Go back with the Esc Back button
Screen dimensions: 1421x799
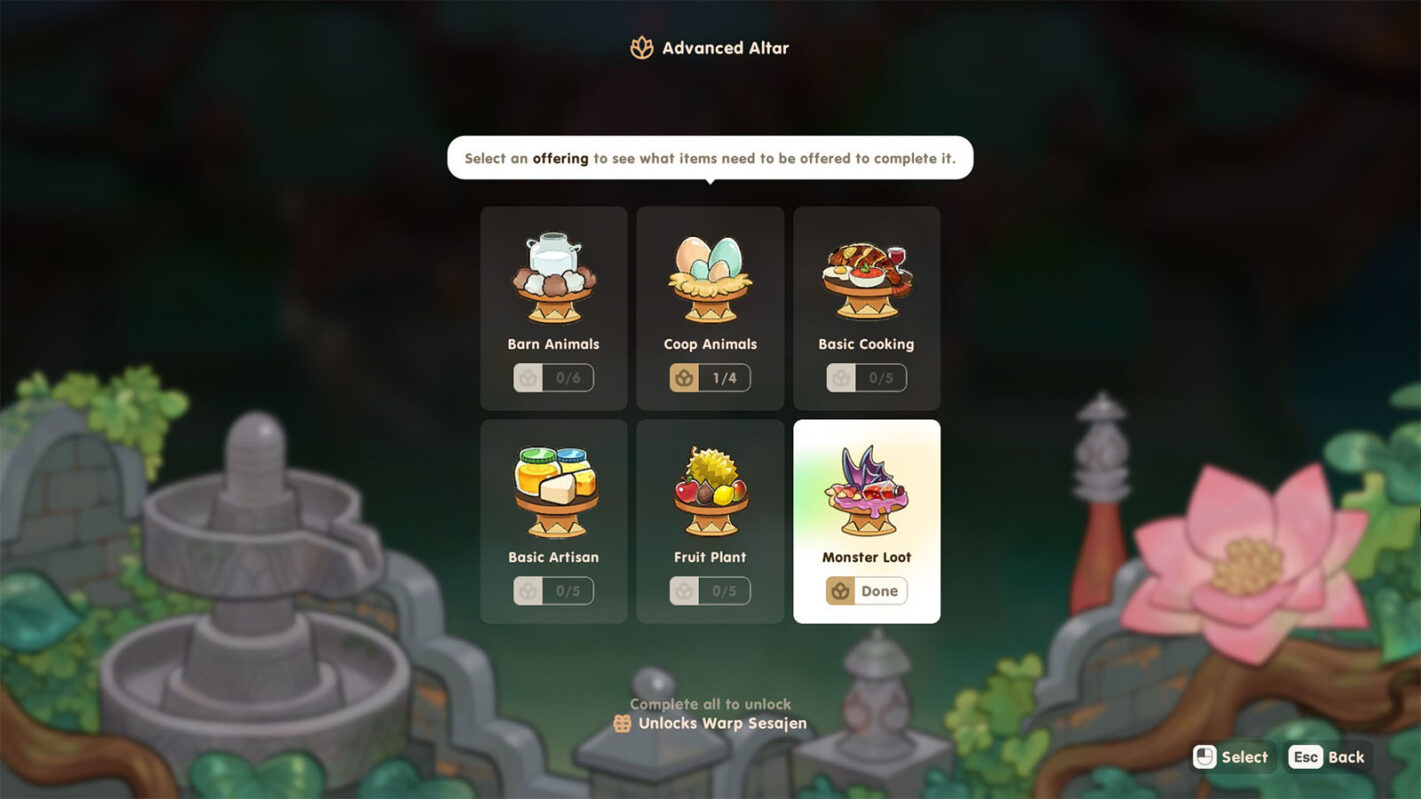(x=1329, y=757)
